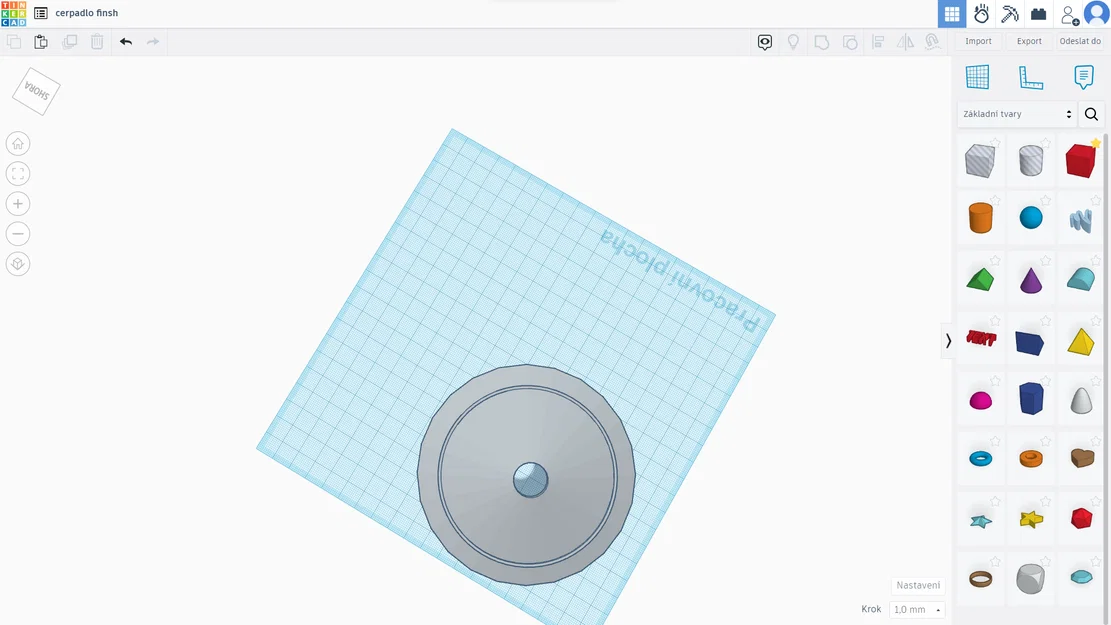Select the scribble shape
Viewport: 1111px width, 625px height.
(x=1081, y=220)
